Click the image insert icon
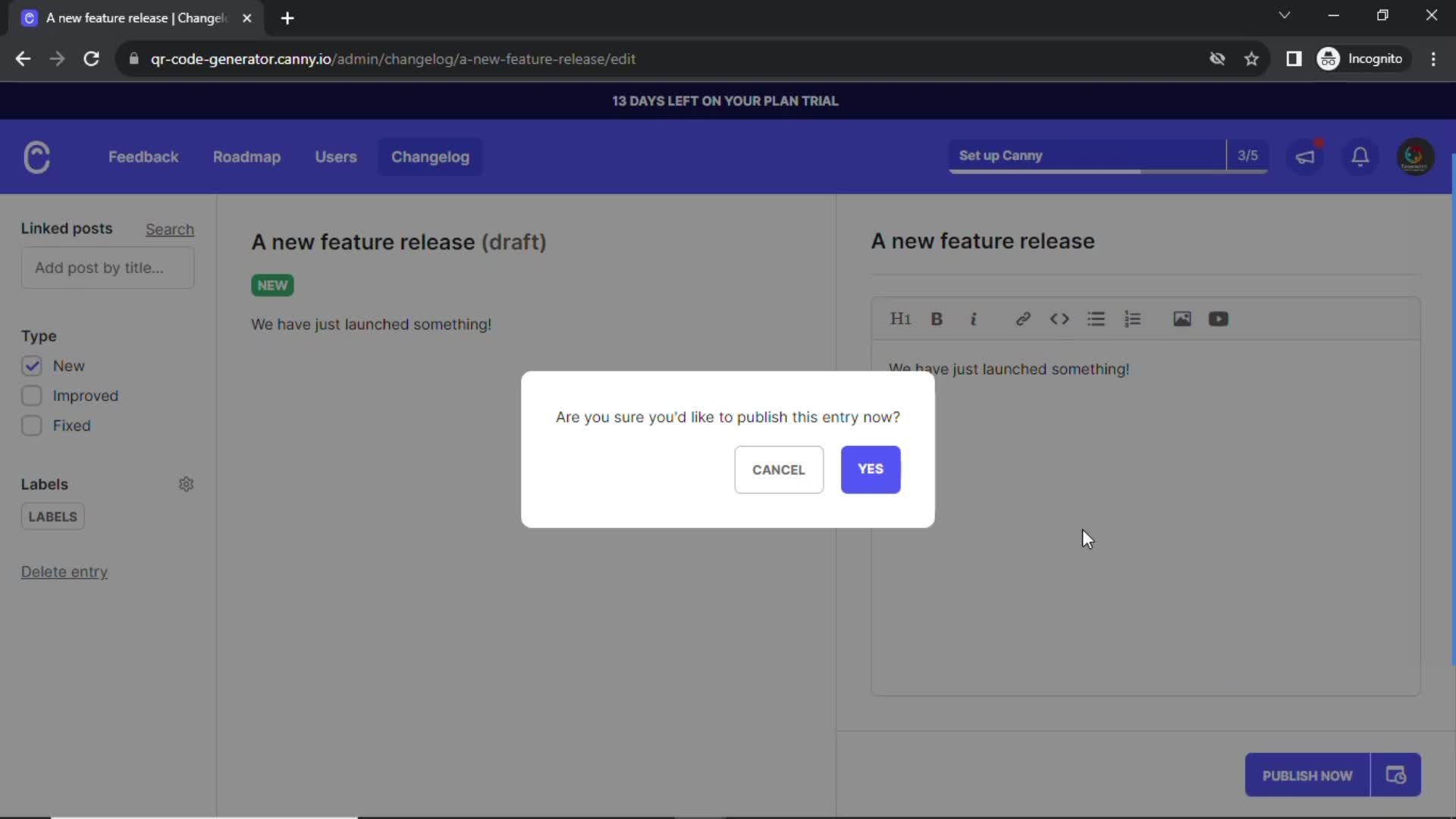Image resolution: width=1456 pixels, height=819 pixels. tap(1182, 318)
